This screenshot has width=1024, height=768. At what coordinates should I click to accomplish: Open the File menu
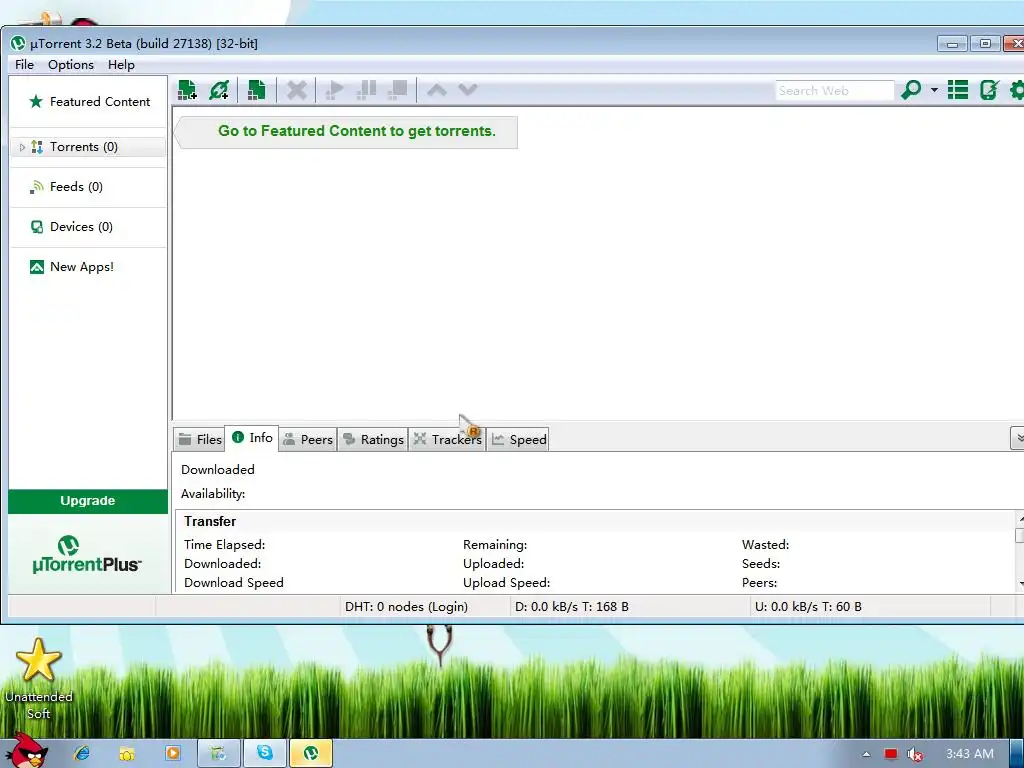click(x=24, y=65)
